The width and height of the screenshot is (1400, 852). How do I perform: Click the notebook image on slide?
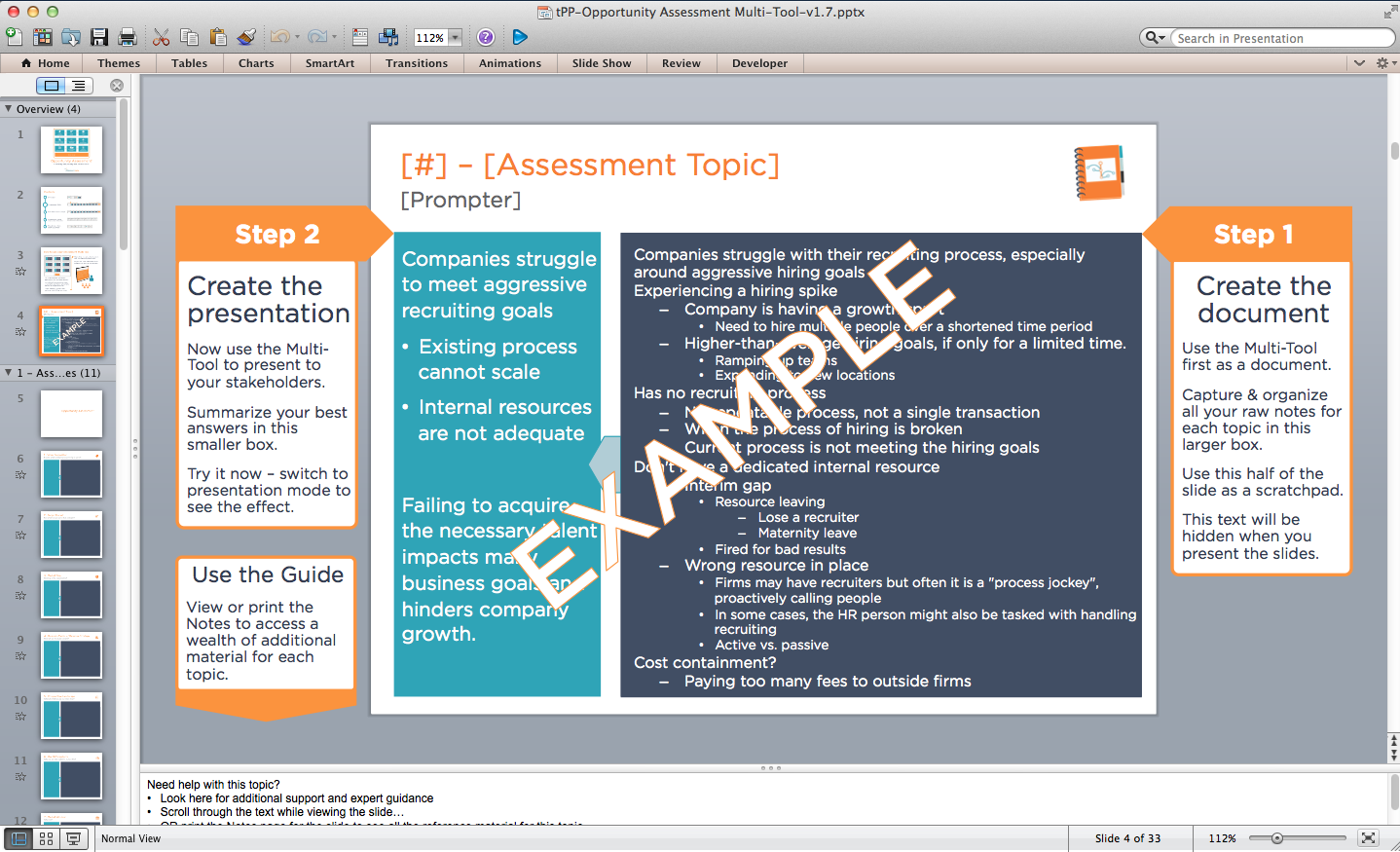pyautogui.click(x=1099, y=172)
